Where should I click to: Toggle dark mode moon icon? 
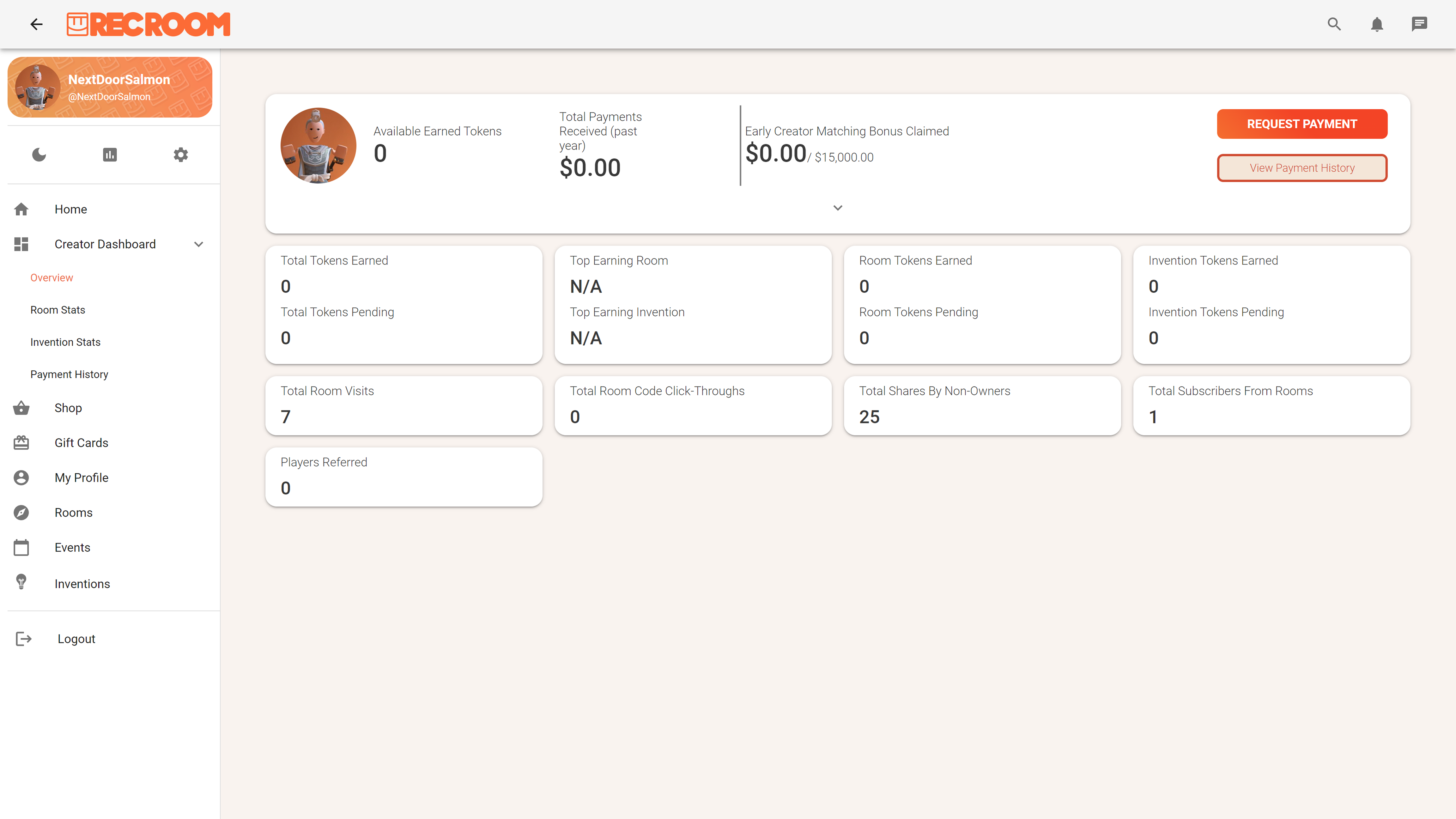coord(39,154)
